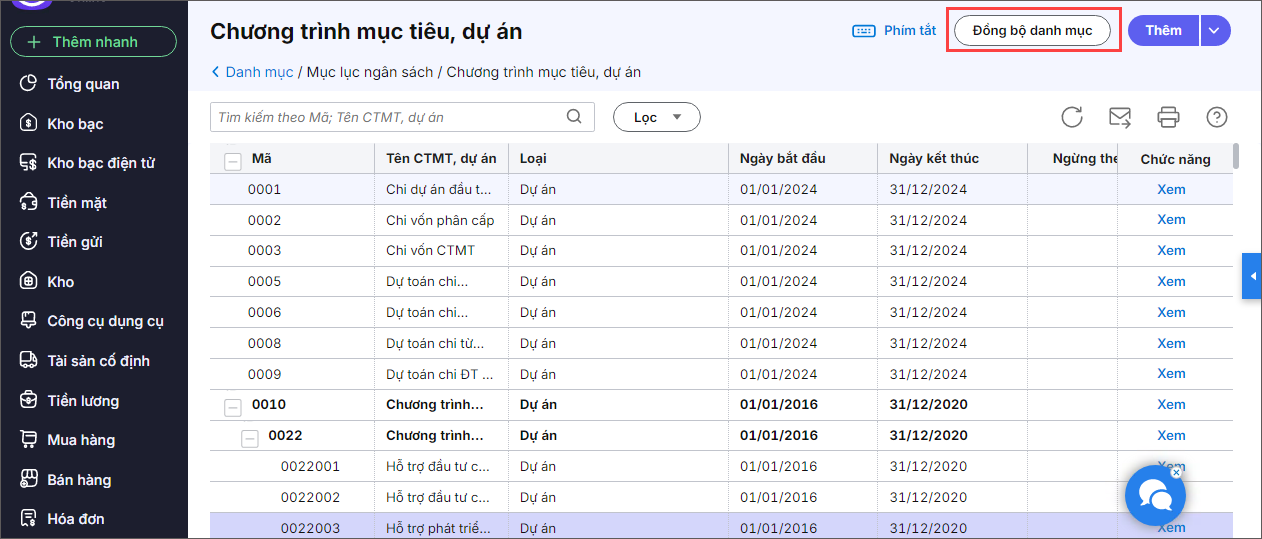Collapse all rows using header Mã toggle
Screen dimensions: 1262x539
point(233,160)
